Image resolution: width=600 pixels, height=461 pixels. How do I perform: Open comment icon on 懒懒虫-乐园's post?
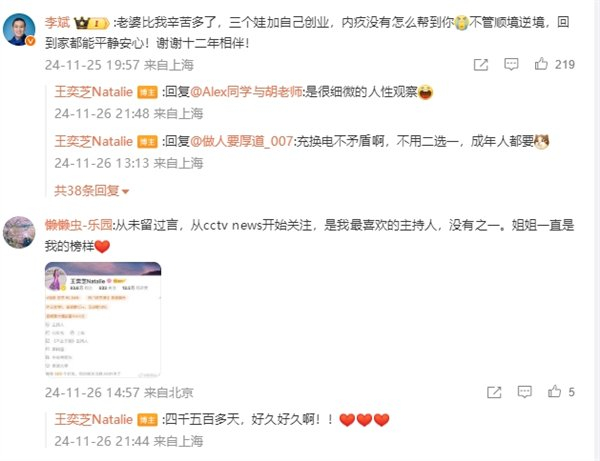[x=524, y=392]
